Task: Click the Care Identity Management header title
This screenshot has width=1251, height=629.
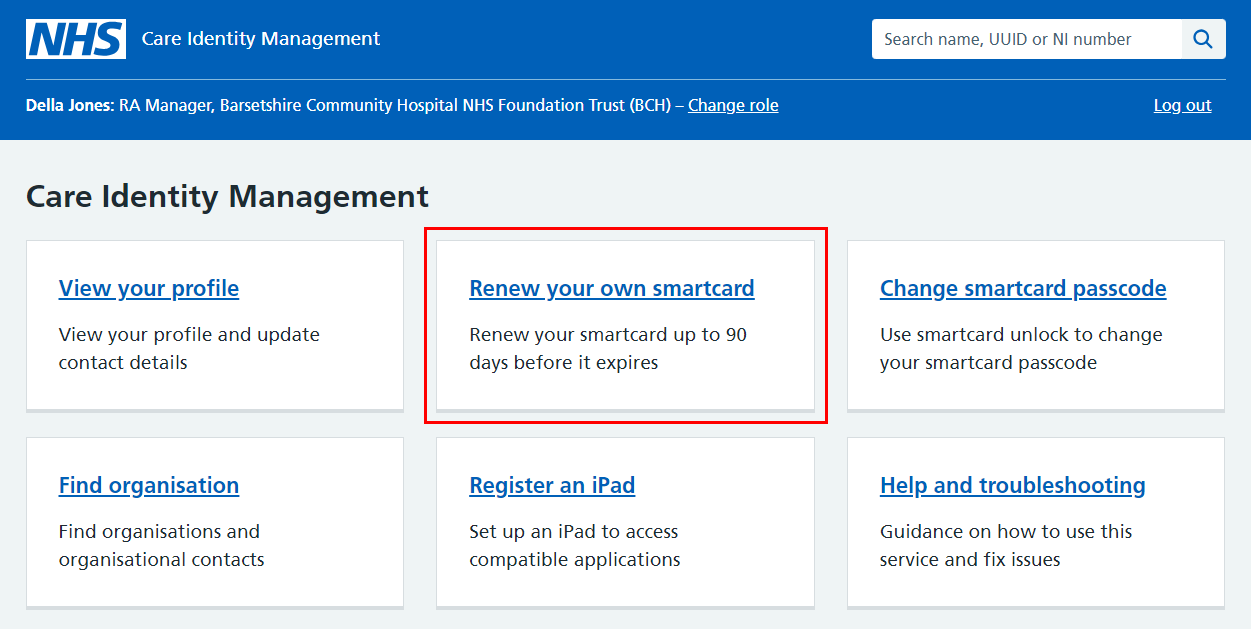Action: pos(261,39)
